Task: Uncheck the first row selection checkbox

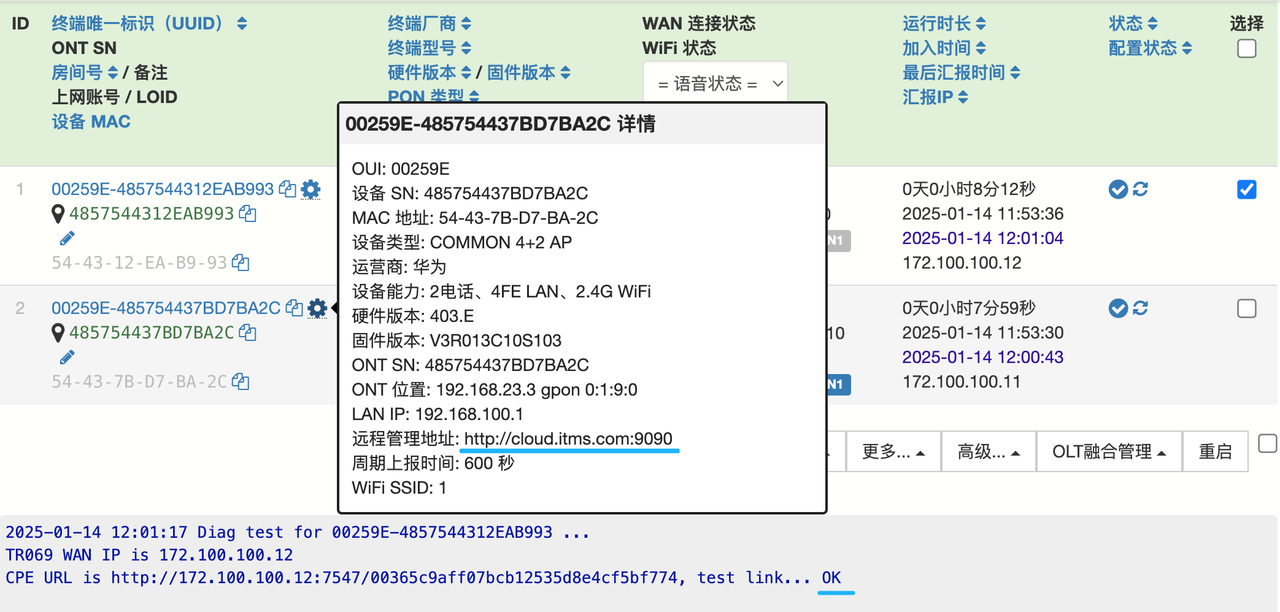Action: (1246, 189)
